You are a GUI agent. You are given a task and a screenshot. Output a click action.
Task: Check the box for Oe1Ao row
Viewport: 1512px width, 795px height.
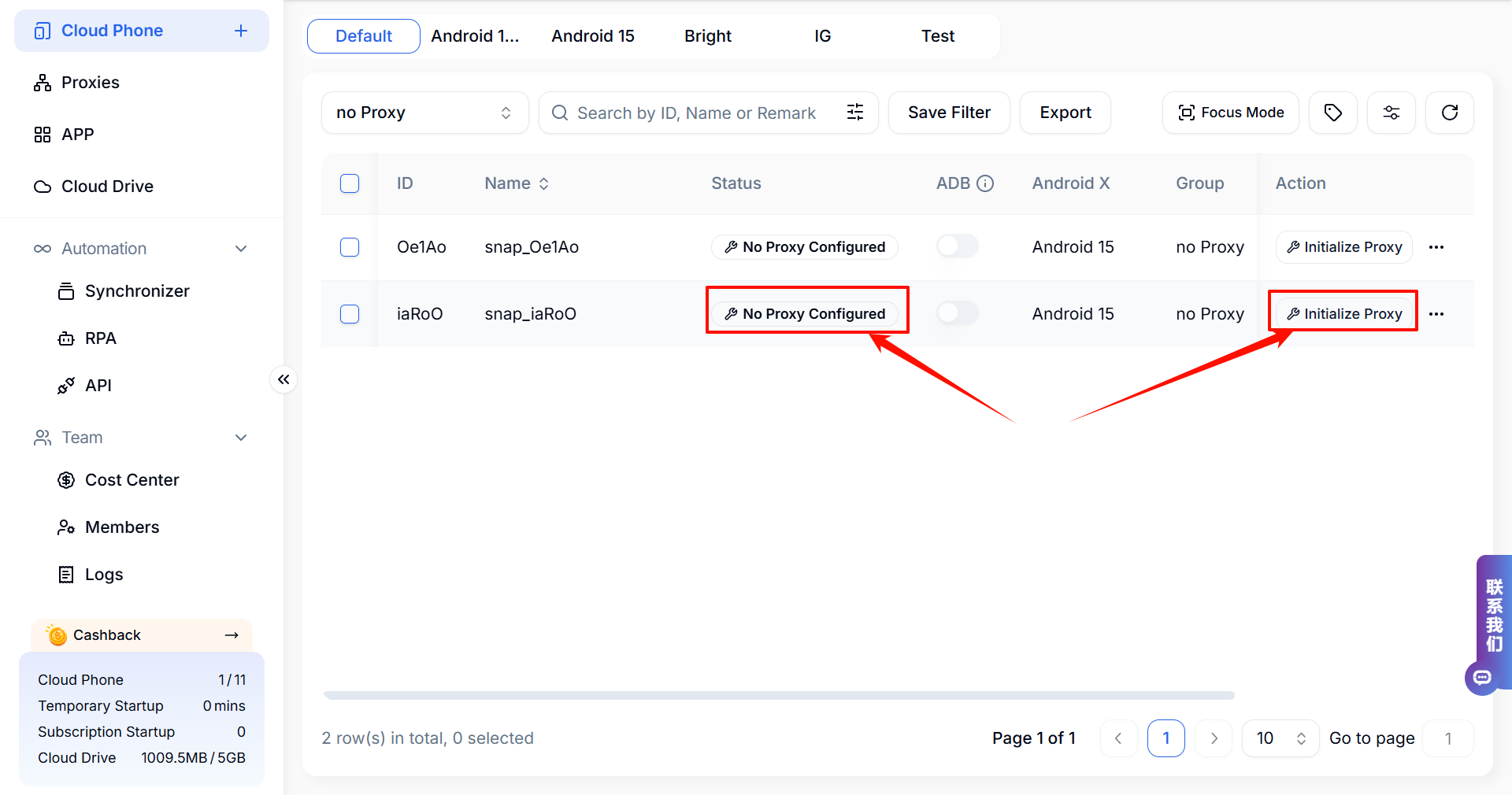tap(350, 247)
